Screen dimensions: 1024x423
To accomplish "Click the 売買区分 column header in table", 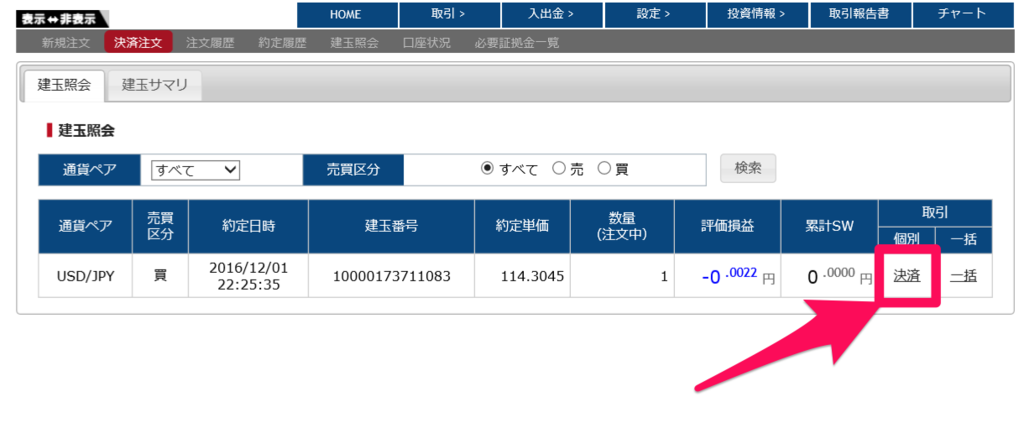I will tap(160, 227).
